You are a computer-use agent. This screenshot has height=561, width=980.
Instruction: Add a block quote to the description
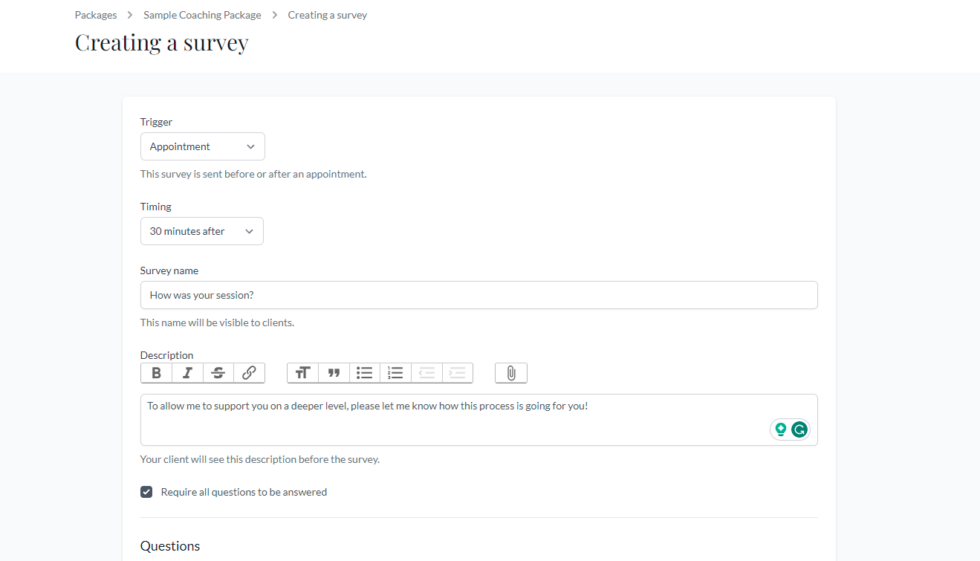(334, 373)
